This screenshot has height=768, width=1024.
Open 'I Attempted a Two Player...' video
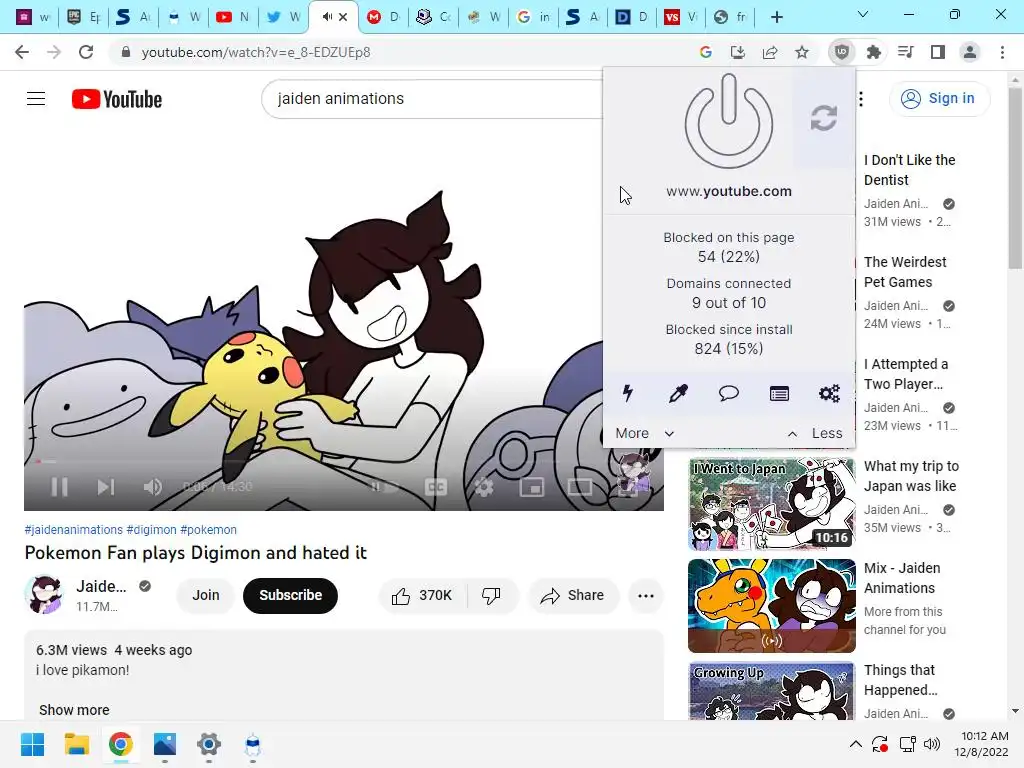click(x=906, y=374)
